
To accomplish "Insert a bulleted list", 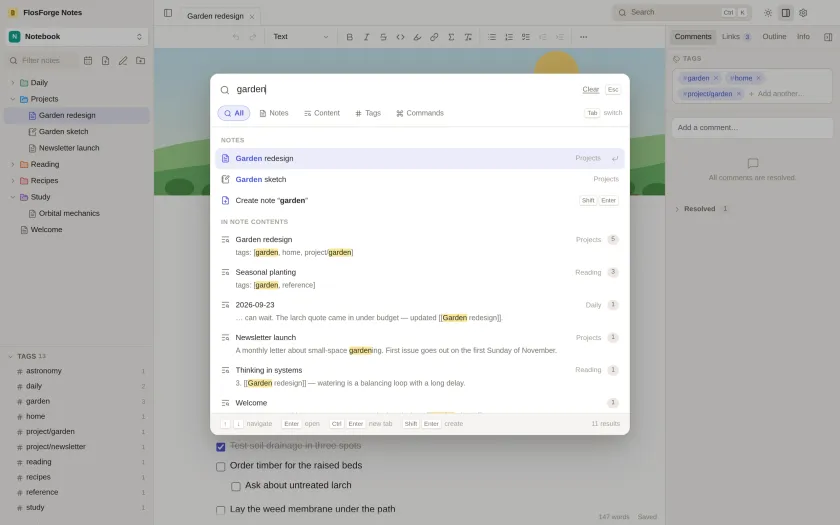I will 492,37.
